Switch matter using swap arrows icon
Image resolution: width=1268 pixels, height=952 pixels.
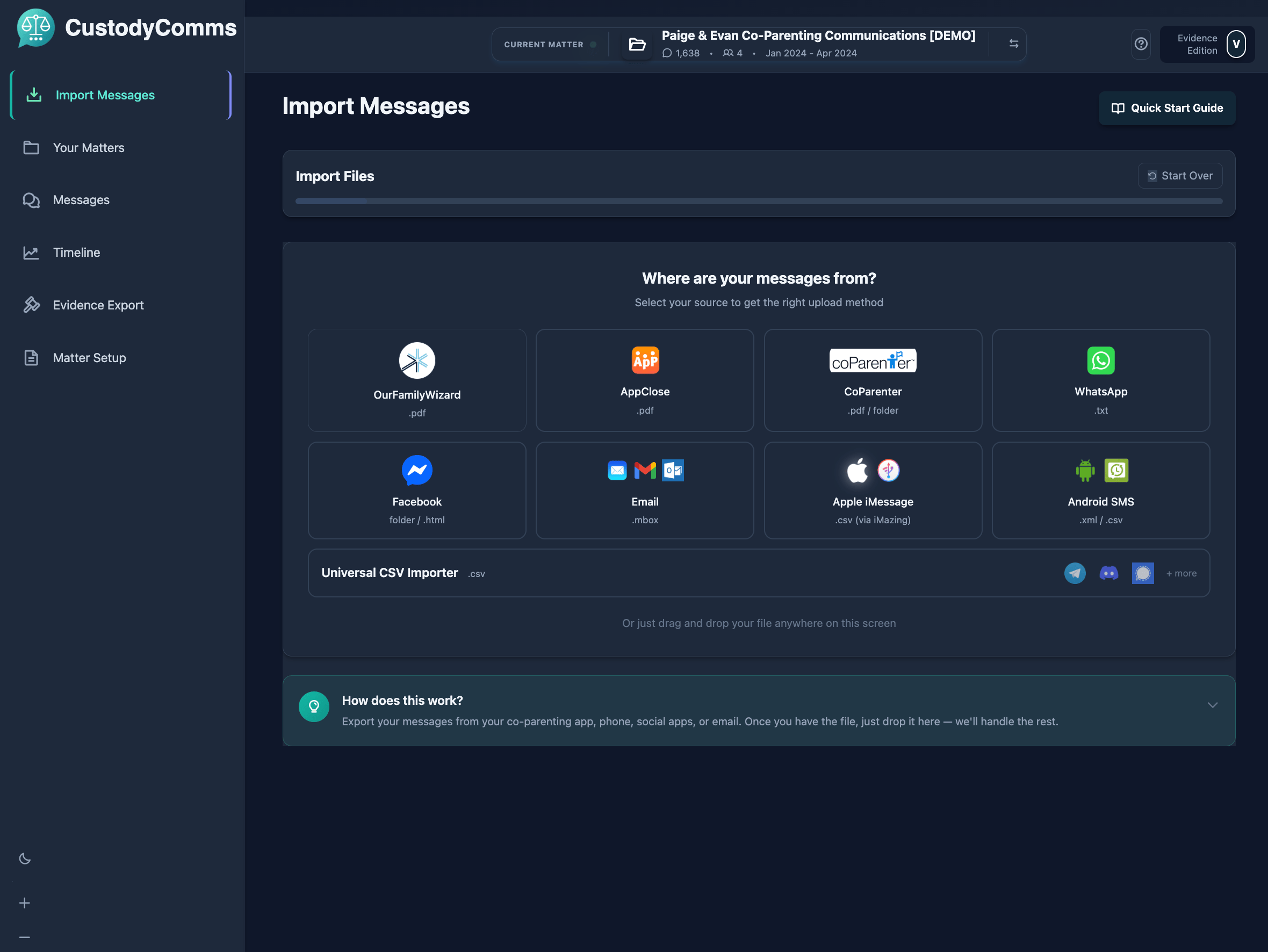pos(1013,44)
